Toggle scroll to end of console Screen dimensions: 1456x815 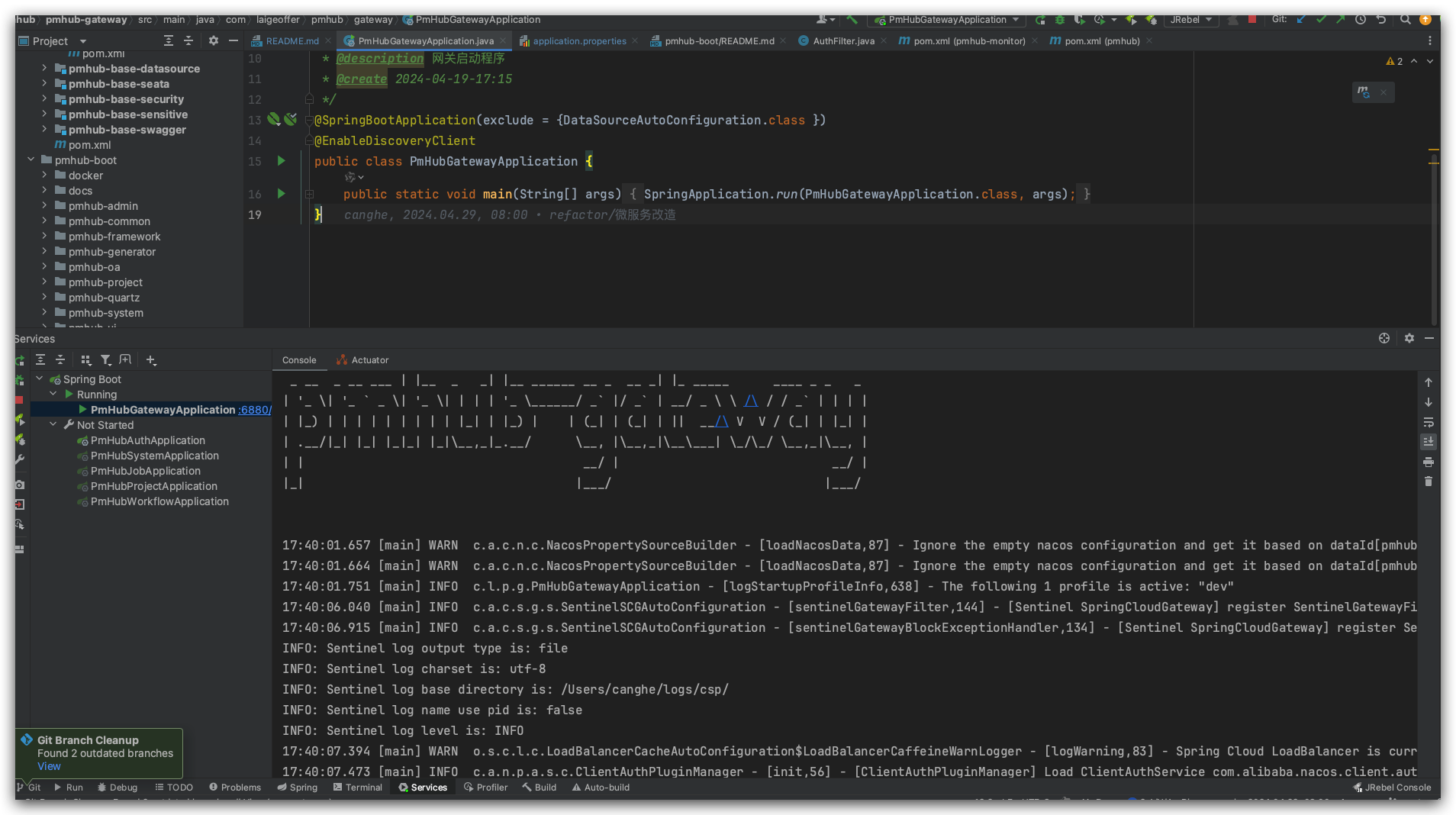pos(1429,442)
